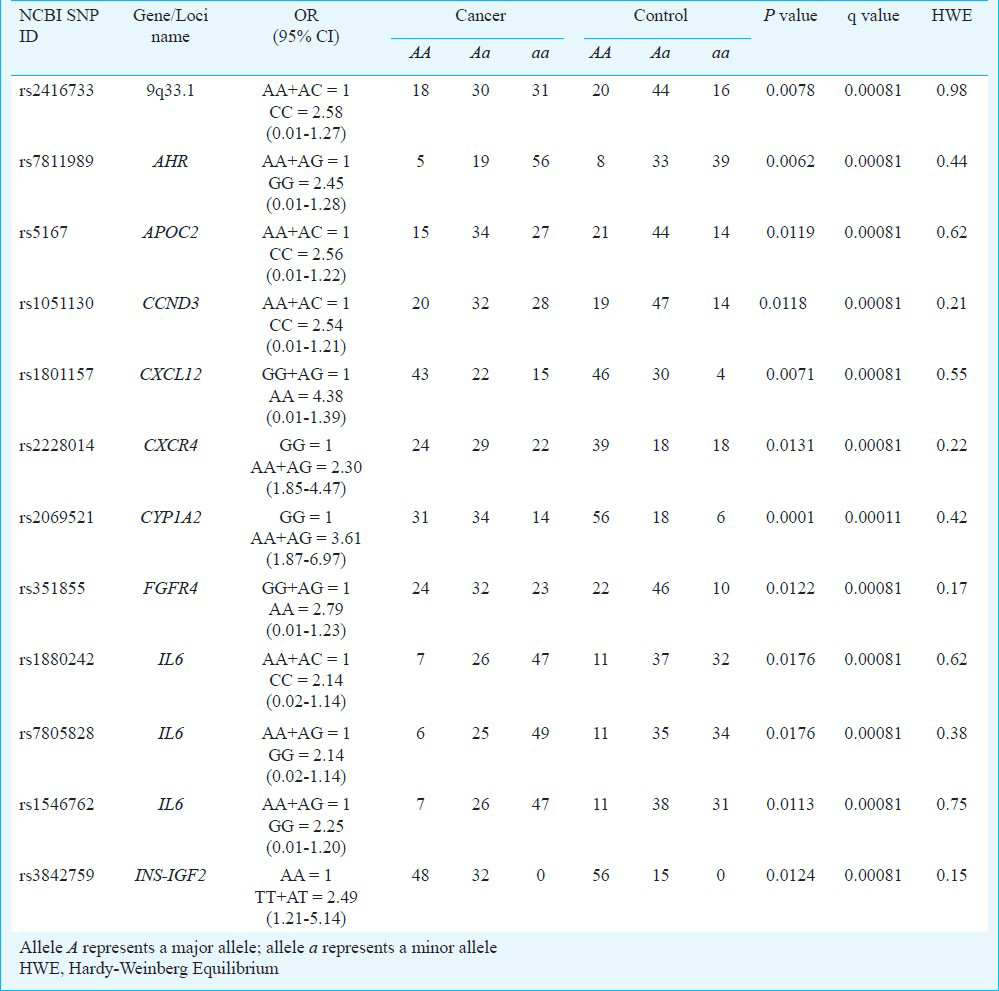Click IL6 in the rs7805828 row
This screenshot has height=991, width=999.
[170, 733]
